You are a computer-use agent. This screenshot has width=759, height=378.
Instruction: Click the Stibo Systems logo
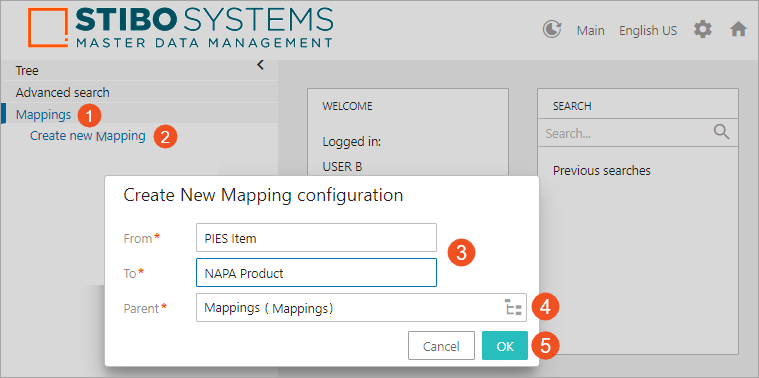point(181,28)
